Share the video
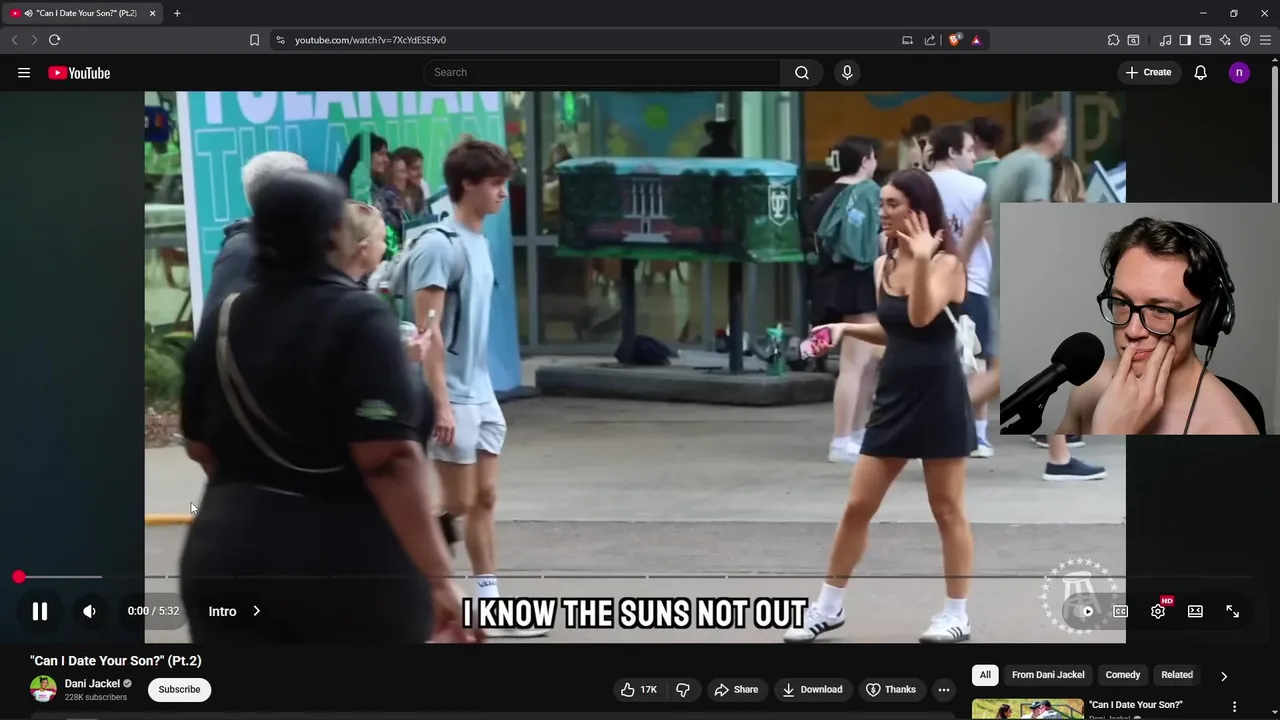Image resolution: width=1280 pixels, height=720 pixels. pos(736,689)
